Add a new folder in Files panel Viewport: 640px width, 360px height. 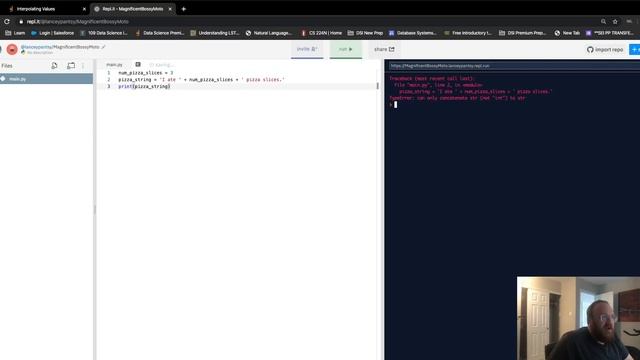pos(71,65)
